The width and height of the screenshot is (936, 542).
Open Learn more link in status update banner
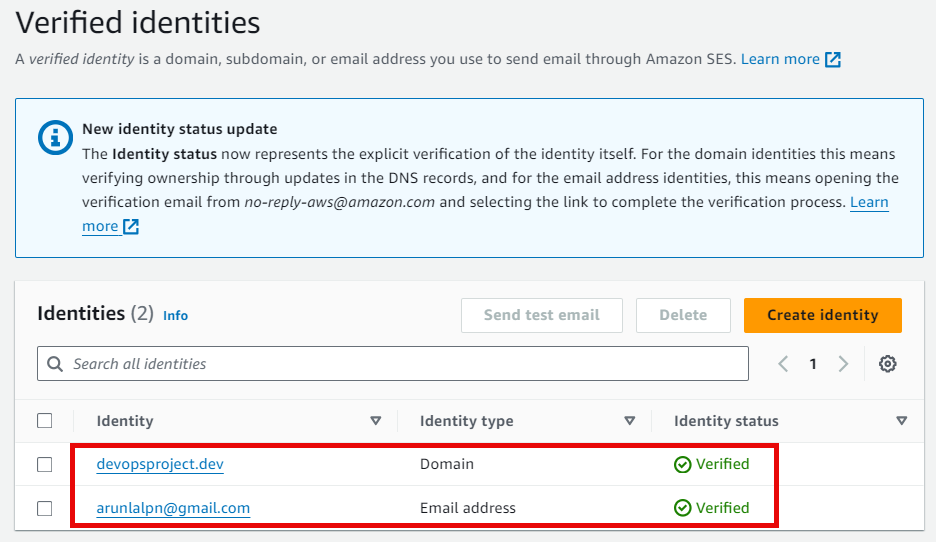pyautogui.click(x=869, y=202)
